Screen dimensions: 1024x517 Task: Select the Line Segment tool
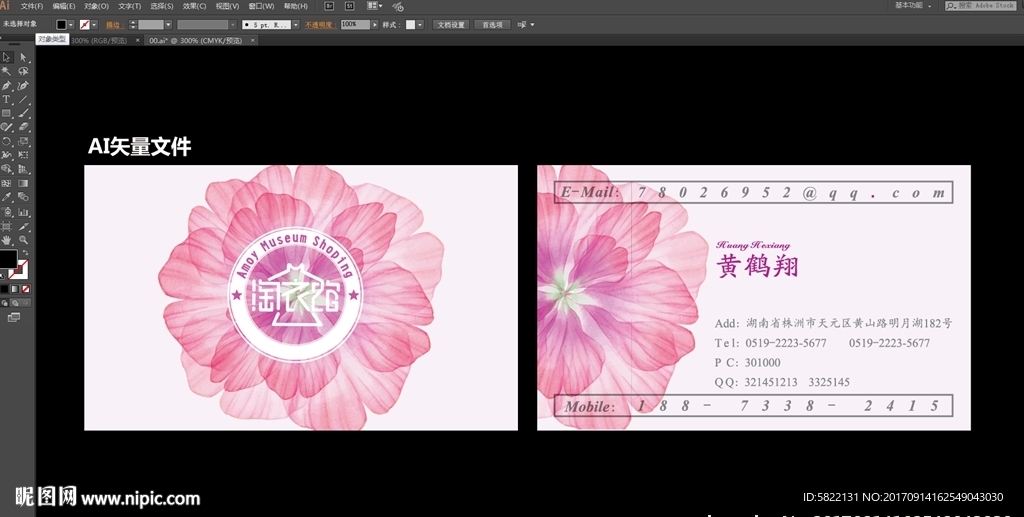pos(23,100)
